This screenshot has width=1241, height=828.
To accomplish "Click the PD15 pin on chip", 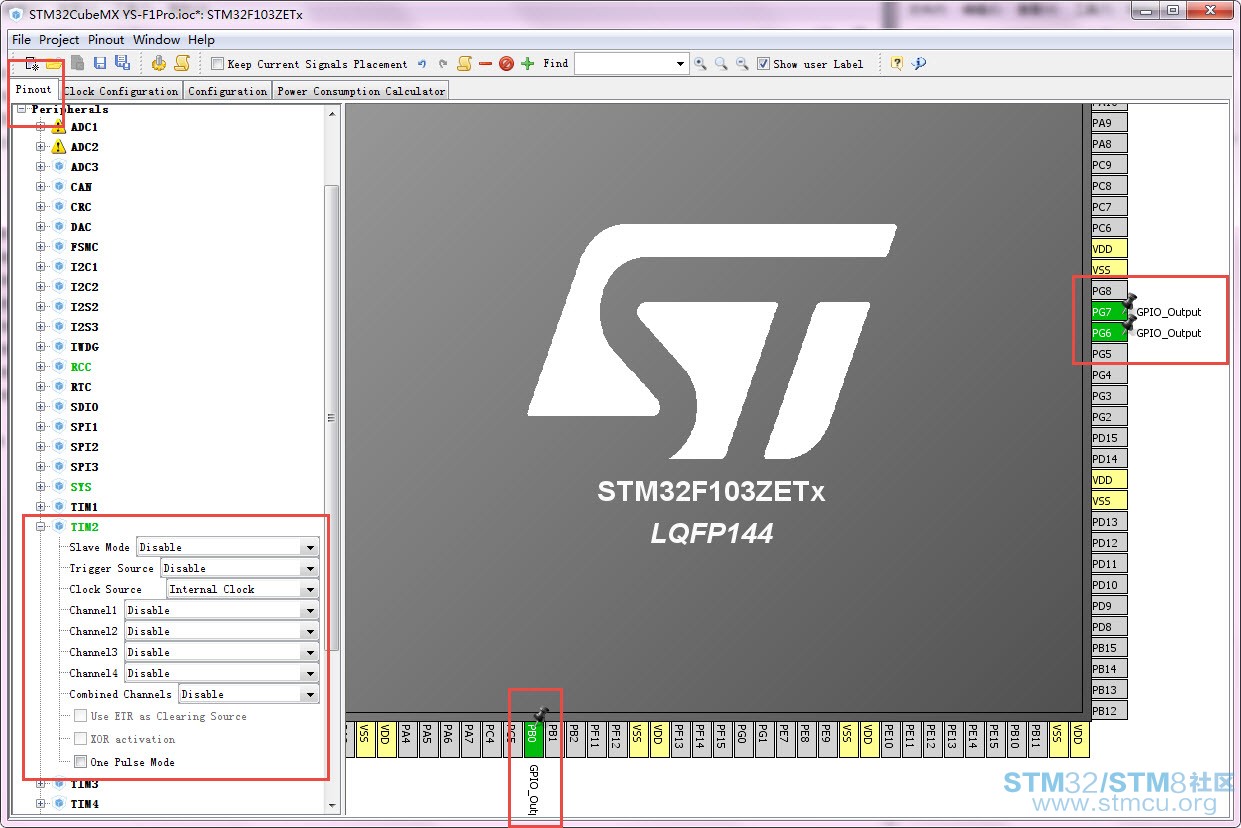I will pyautogui.click(x=1109, y=438).
